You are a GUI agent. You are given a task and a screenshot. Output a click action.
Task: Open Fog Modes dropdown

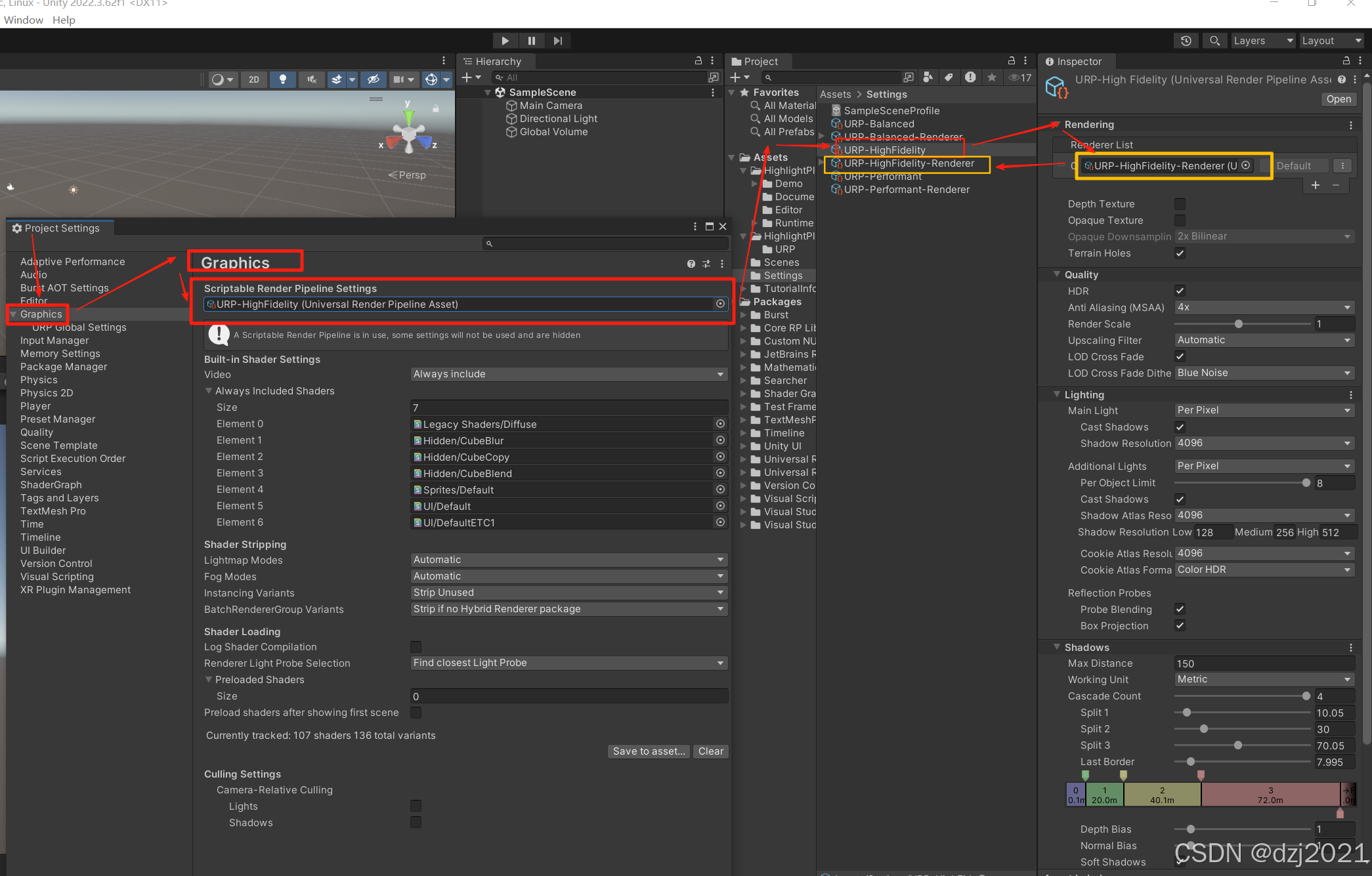pyautogui.click(x=568, y=576)
